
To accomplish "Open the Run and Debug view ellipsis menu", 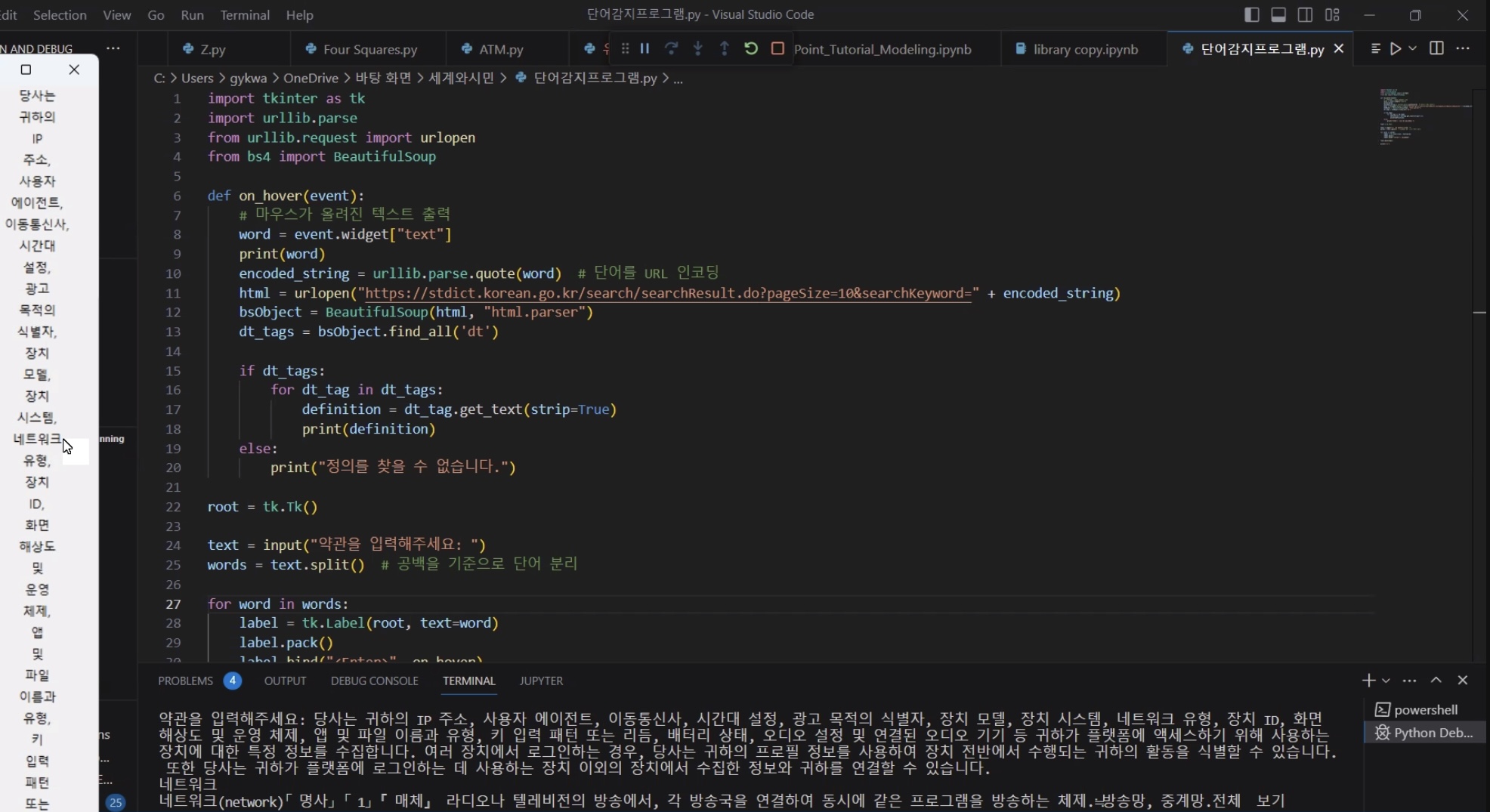I will click(113, 48).
